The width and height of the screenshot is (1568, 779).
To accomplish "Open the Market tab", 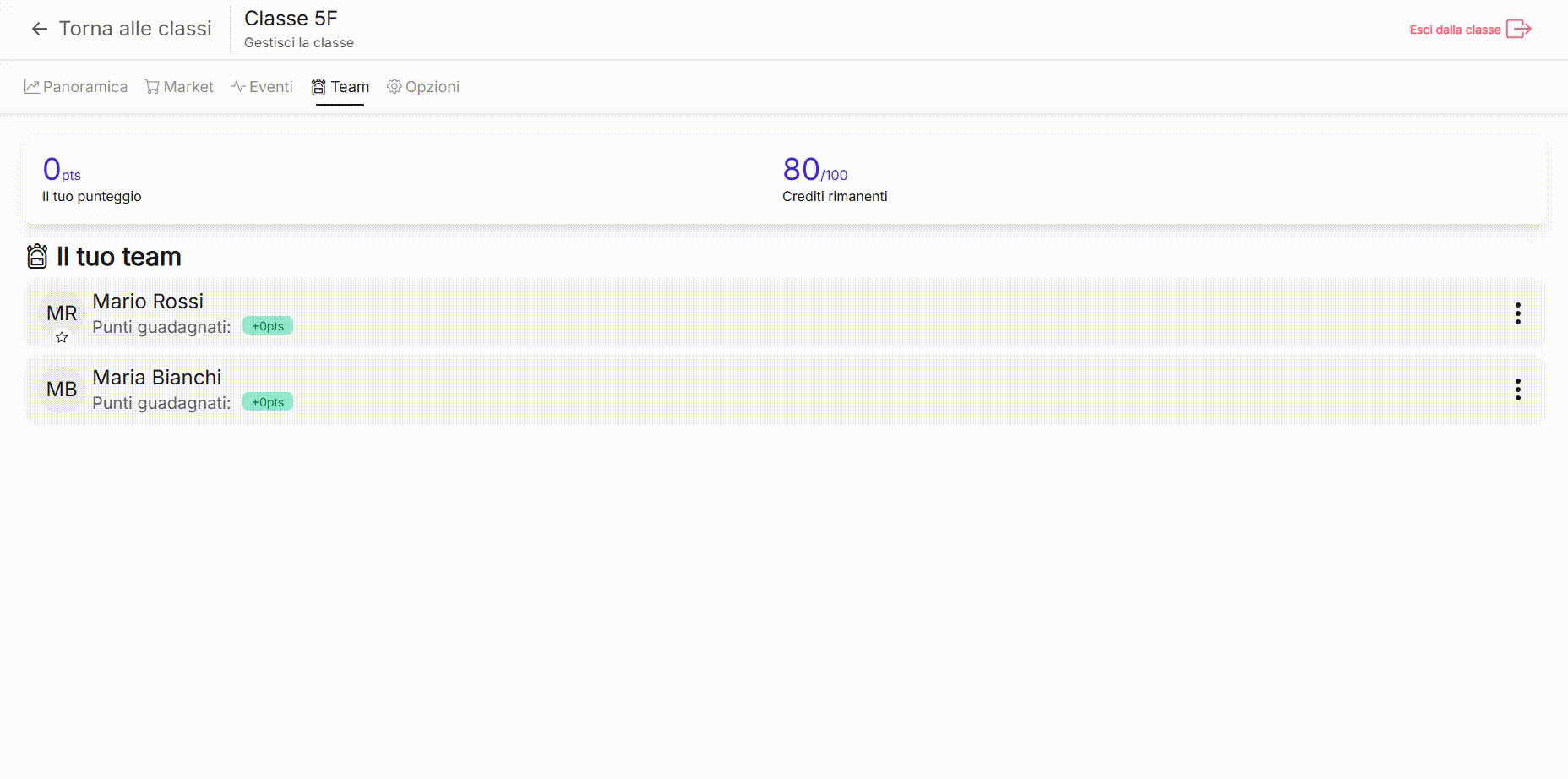I will 188,87.
